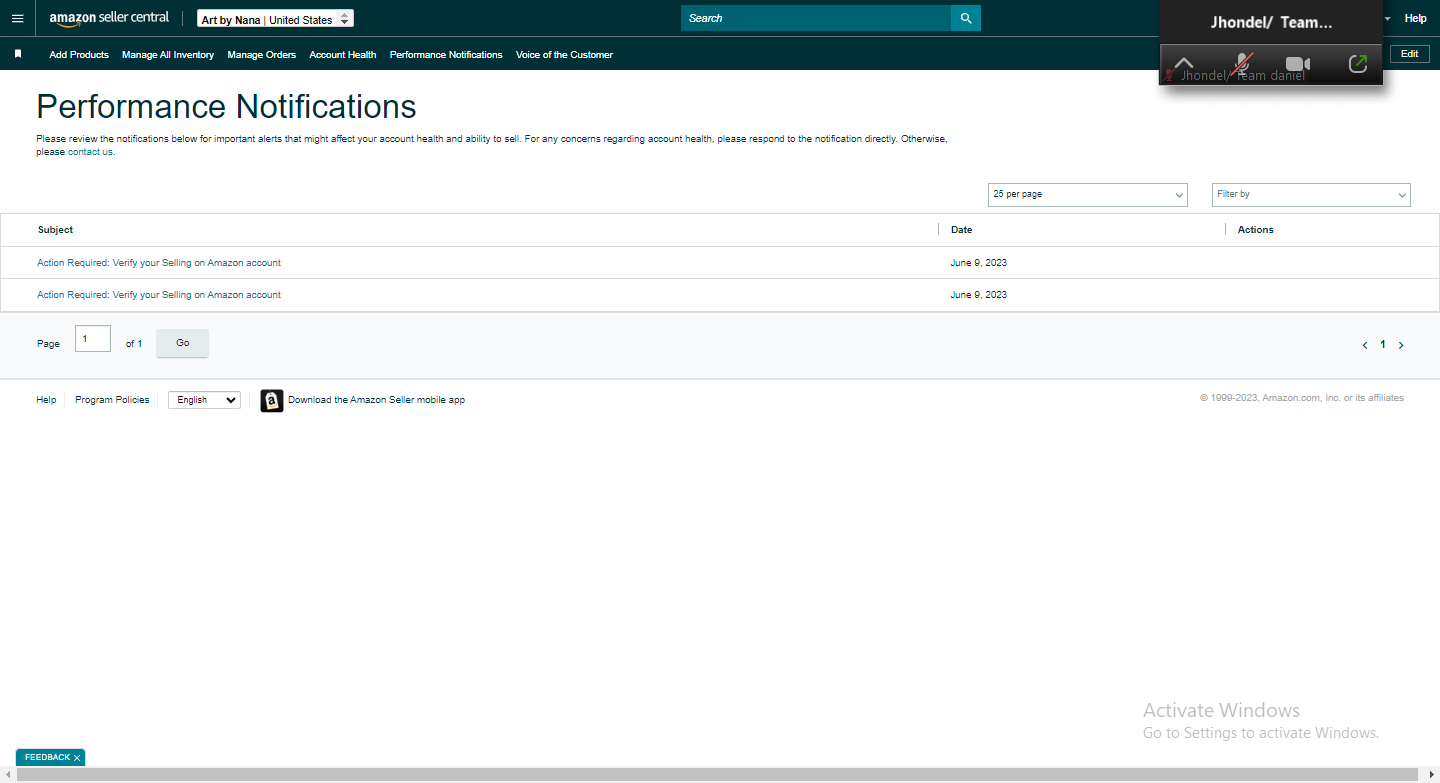Screen dimensions: 1440x783
Task: Click the Actions column header
Action: click(1256, 230)
